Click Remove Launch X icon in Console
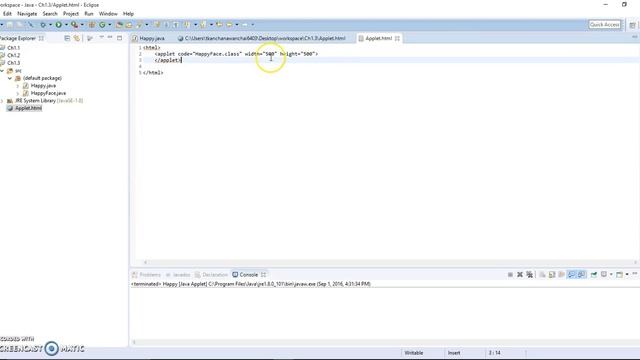Image resolution: width=640 pixels, height=360 pixels. click(520, 275)
